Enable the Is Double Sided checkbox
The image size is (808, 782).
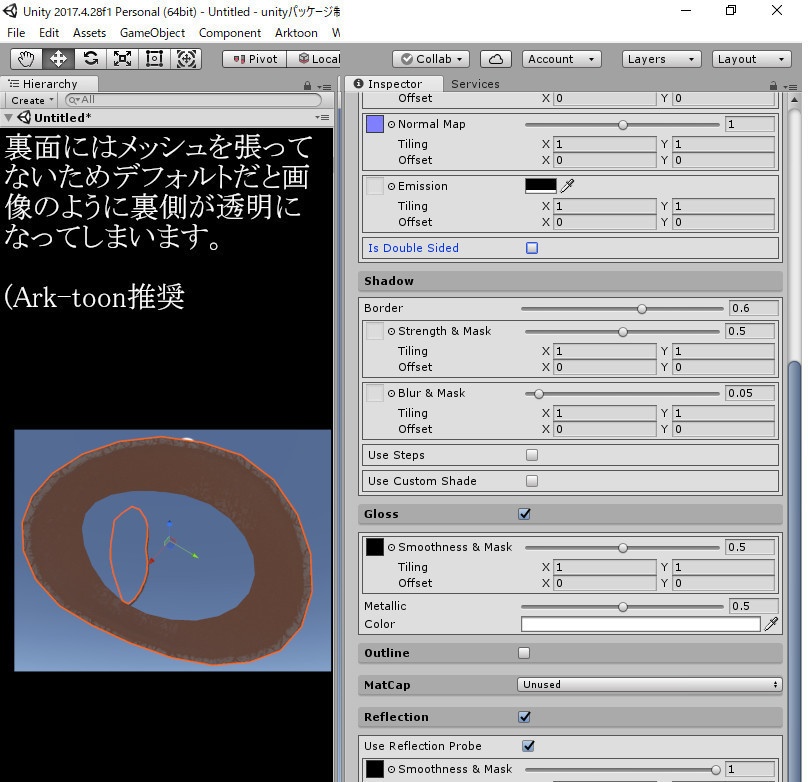[532, 248]
